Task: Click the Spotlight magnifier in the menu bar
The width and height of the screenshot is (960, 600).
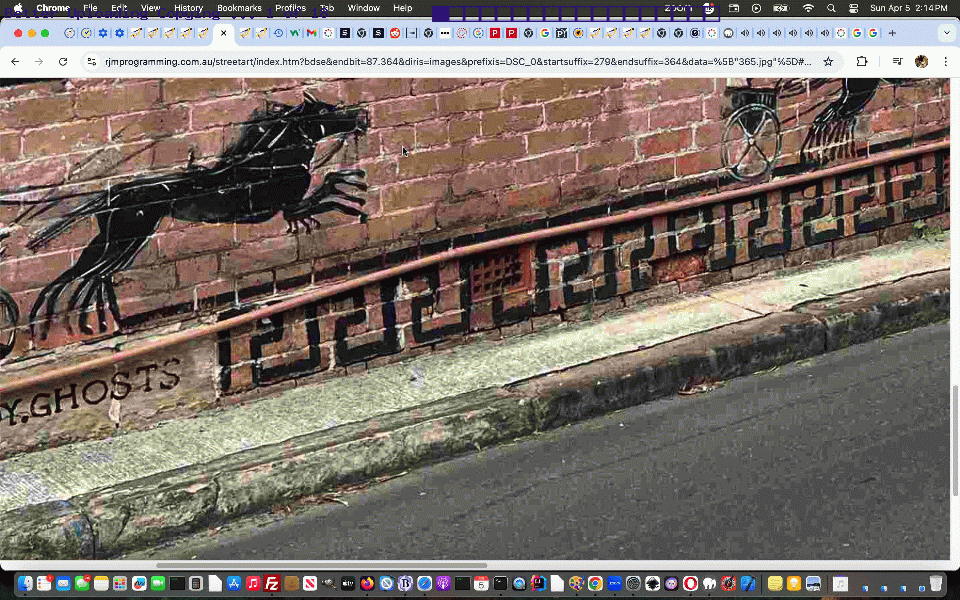Action: pos(831,8)
